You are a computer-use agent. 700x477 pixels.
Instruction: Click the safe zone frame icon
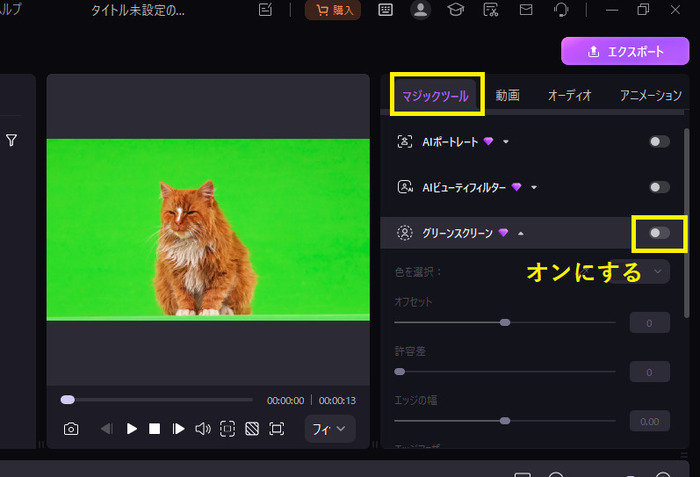(x=227, y=429)
